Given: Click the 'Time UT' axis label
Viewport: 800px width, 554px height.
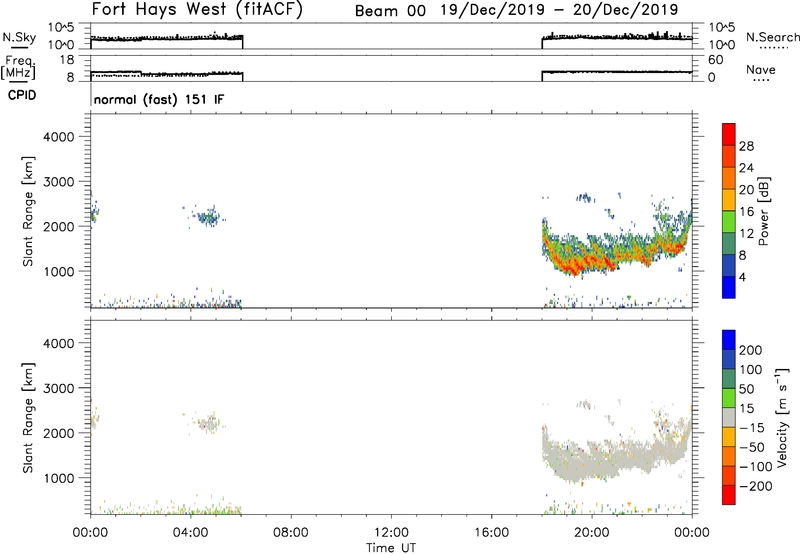Looking at the screenshot, I should click(x=391, y=548).
